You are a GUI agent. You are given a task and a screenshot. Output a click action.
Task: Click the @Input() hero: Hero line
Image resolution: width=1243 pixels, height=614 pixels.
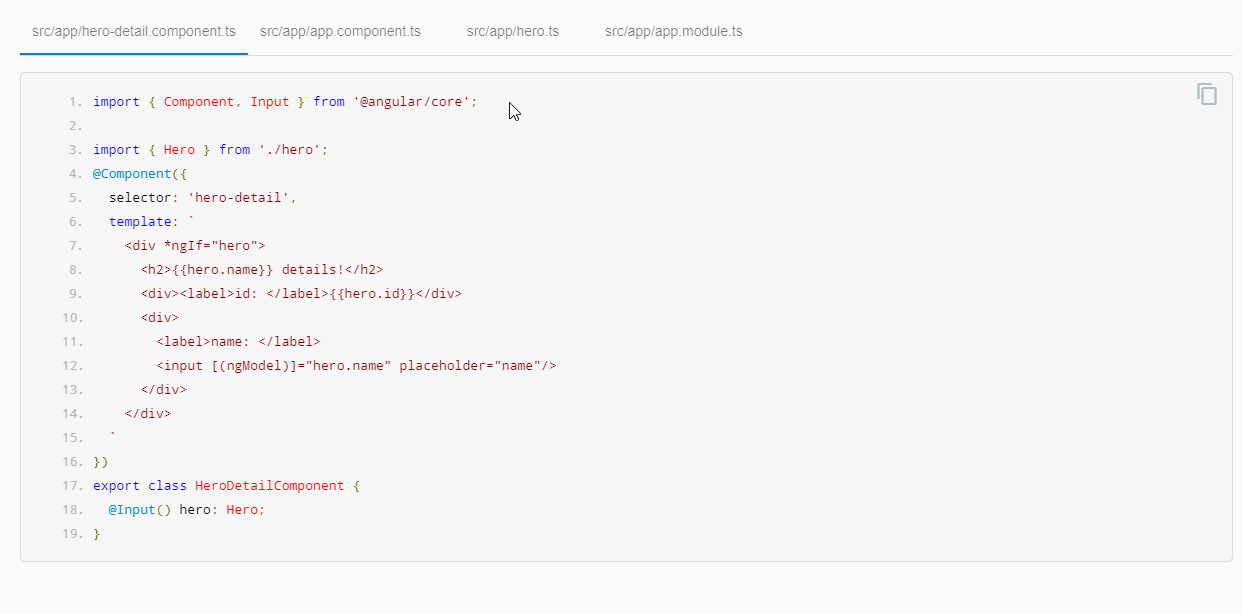click(187, 510)
